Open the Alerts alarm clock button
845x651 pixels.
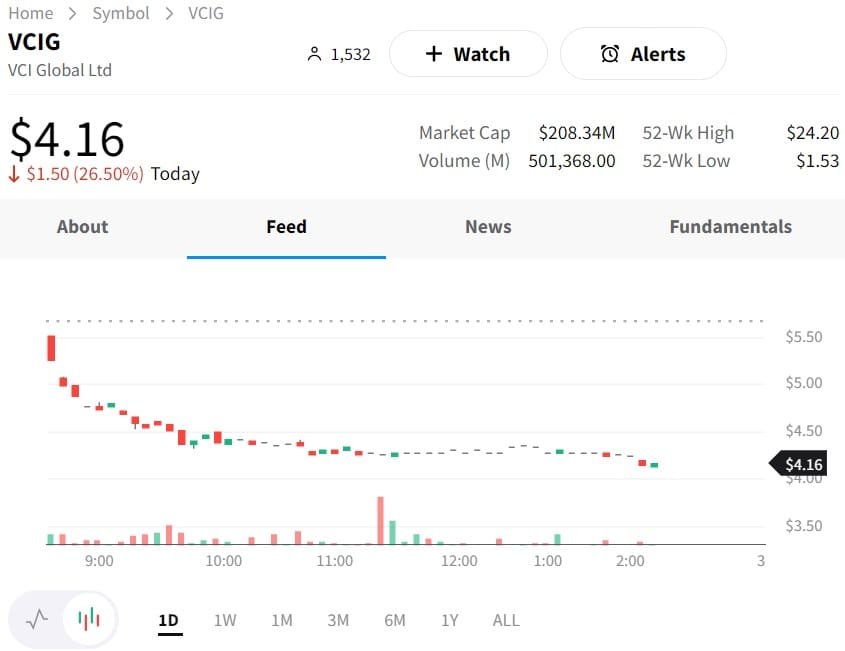pos(643,54)
